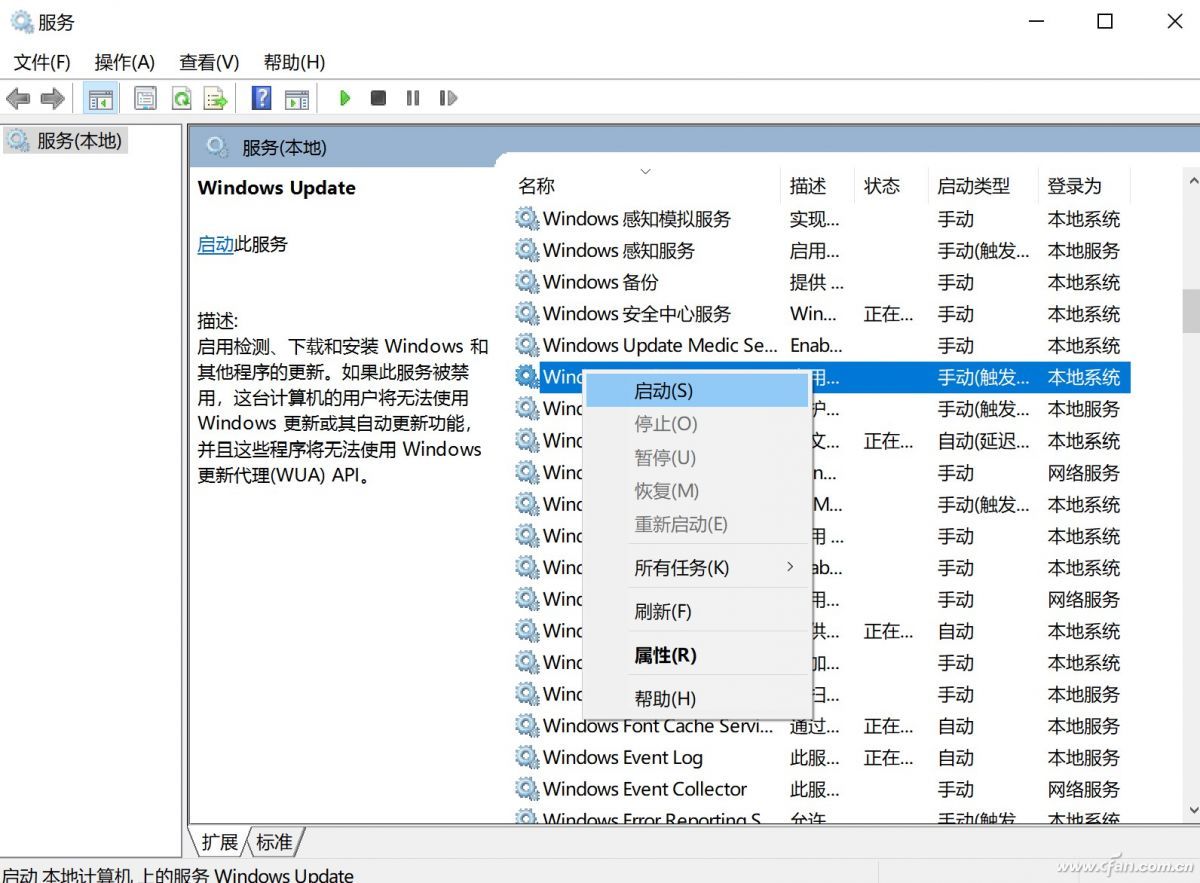Click the Pause service toolbar icon
The height and width of the screenshot is (883, 1200).
(412, 97)
